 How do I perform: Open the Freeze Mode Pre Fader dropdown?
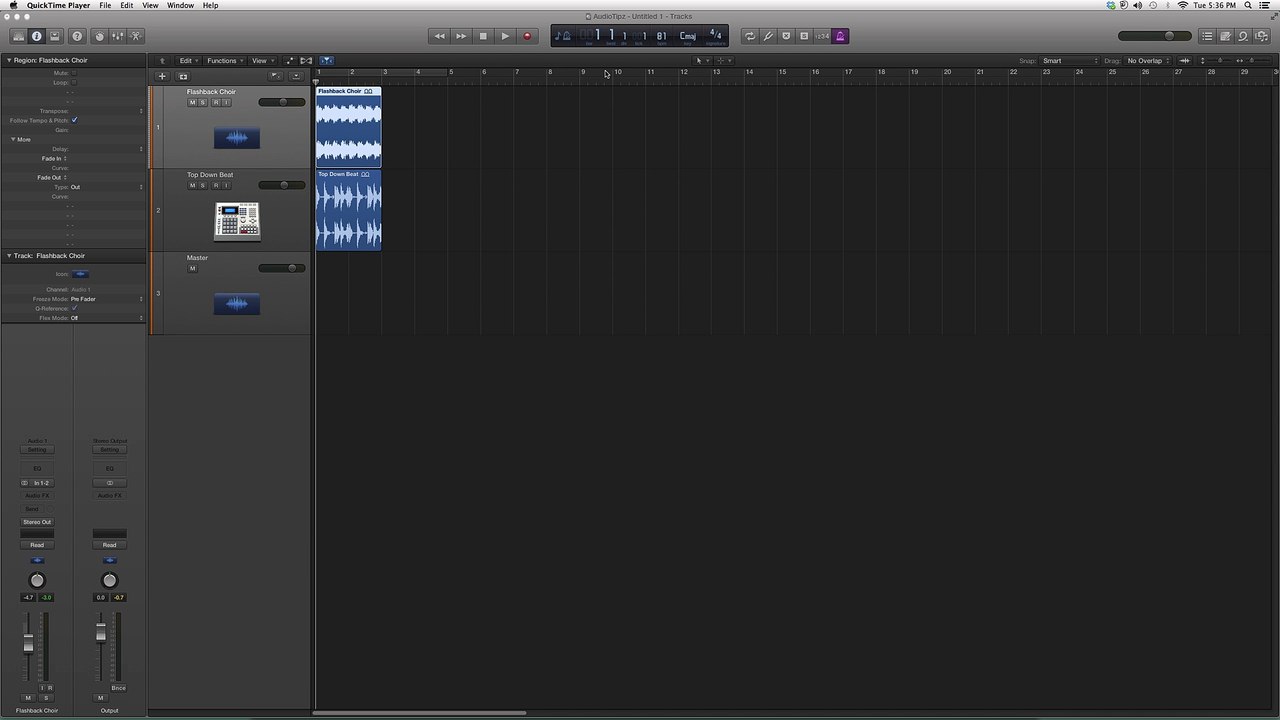point(106,299)
